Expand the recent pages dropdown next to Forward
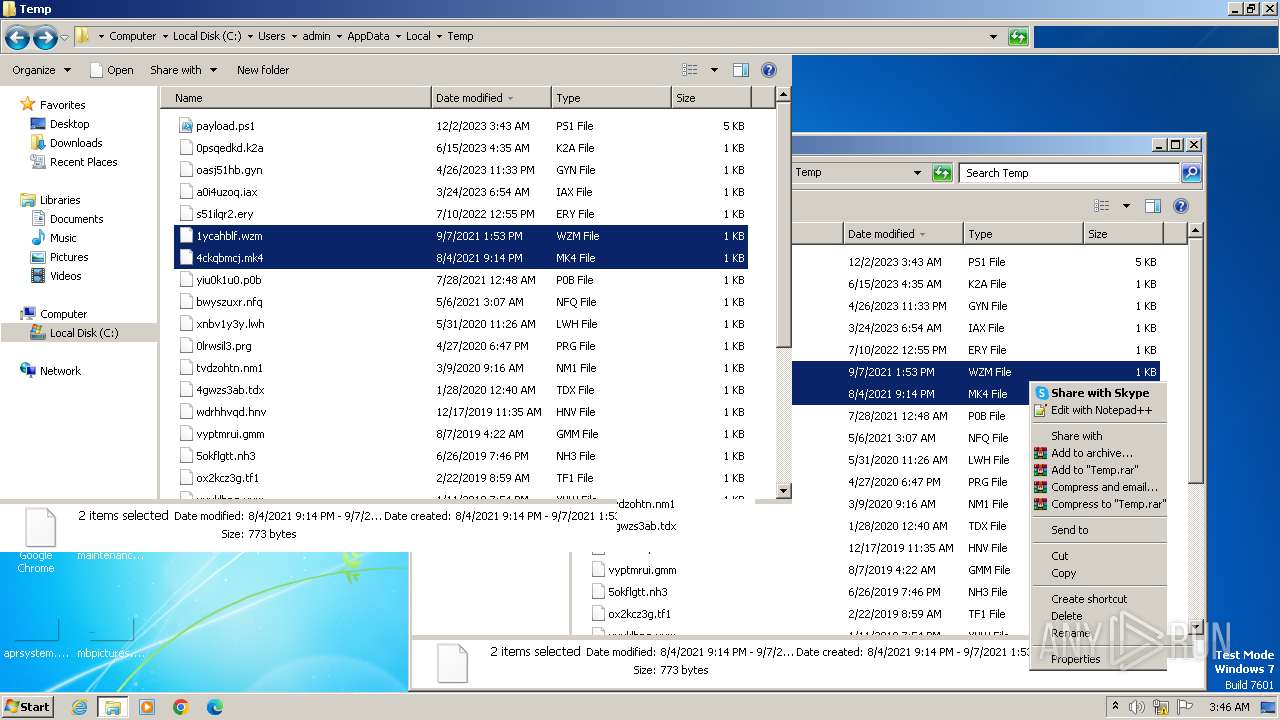 click(65, 38)
